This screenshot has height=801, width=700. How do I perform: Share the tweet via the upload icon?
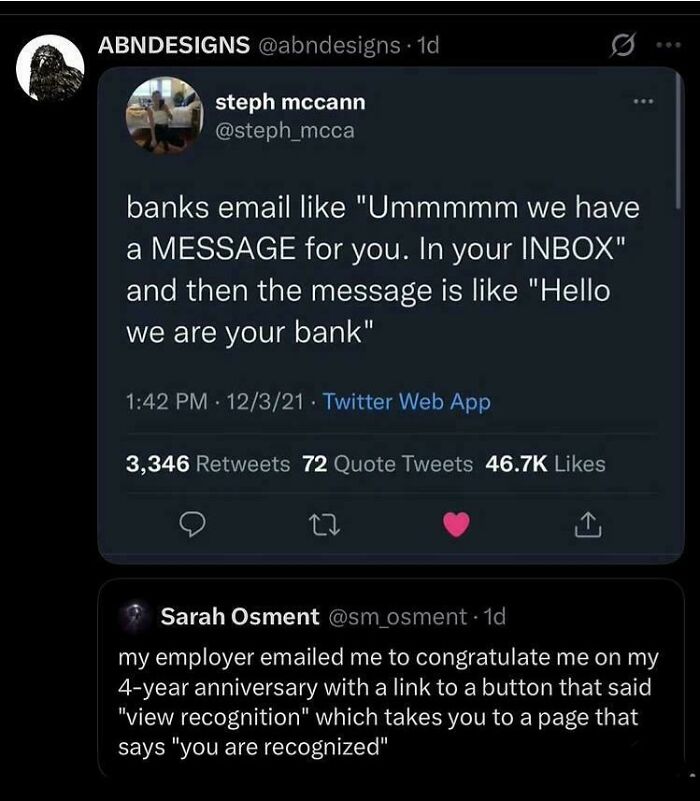point(590,523)
